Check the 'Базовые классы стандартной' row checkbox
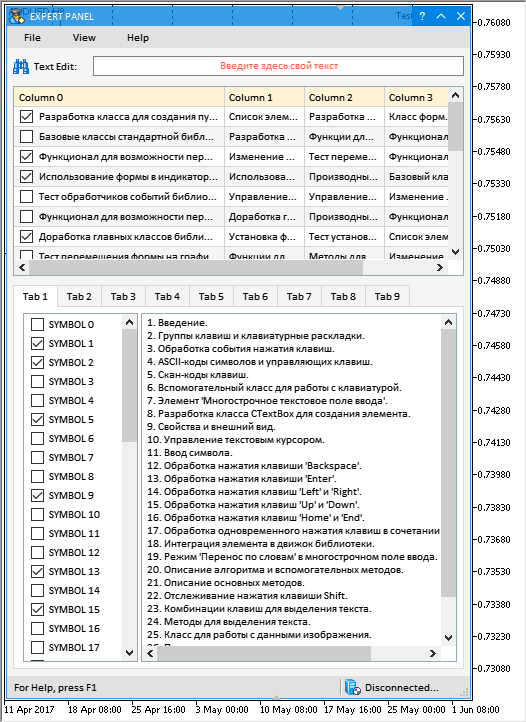526x722 pixels. 26,136
